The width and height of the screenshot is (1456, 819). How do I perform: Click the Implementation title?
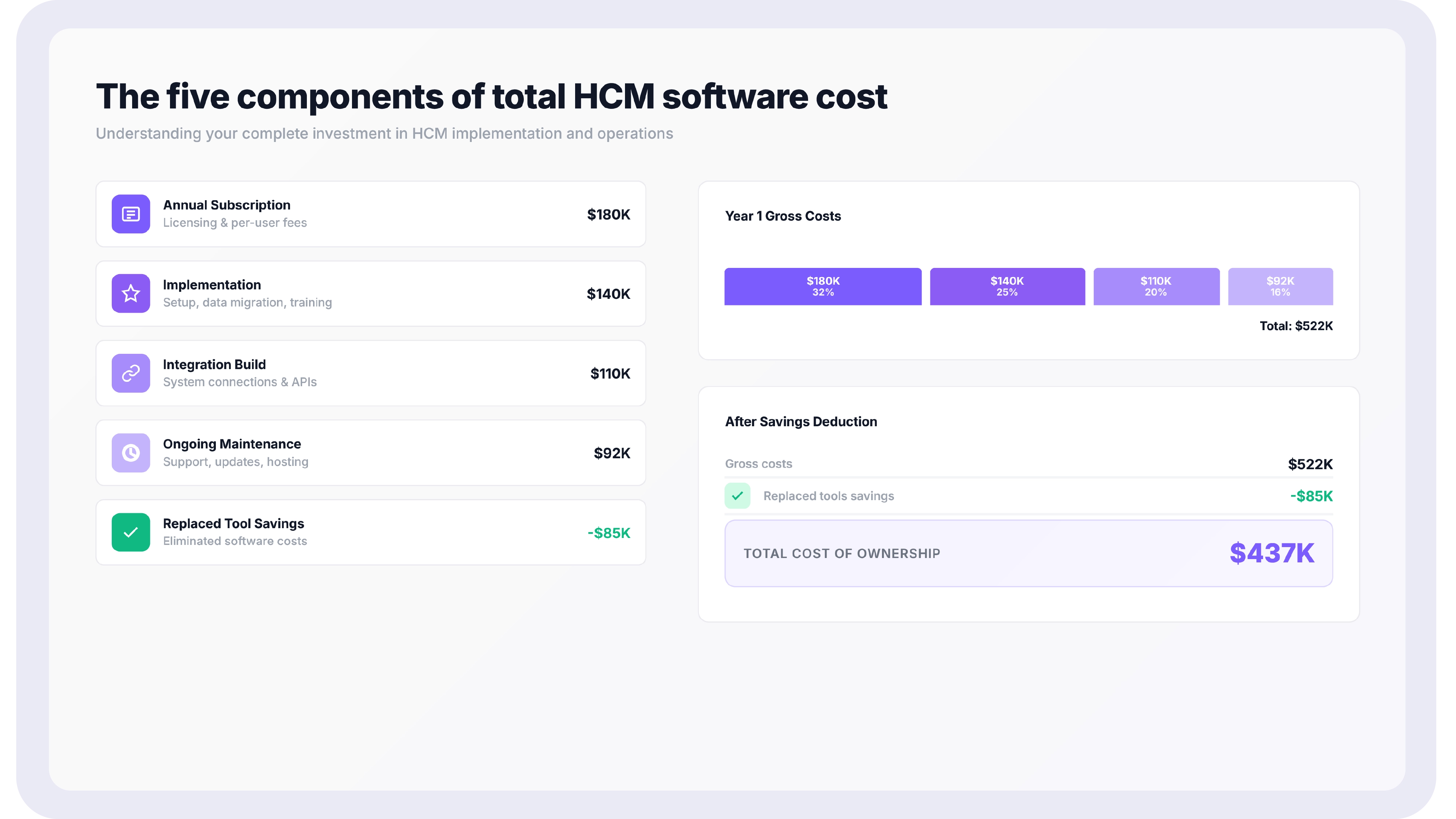212,285
